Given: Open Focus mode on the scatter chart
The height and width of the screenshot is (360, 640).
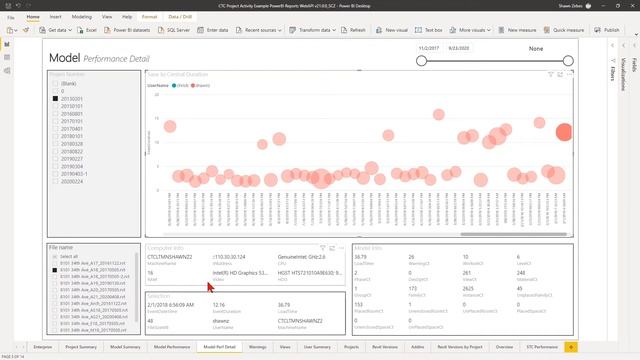Looking at the screenshot, I should click(560, 74).
